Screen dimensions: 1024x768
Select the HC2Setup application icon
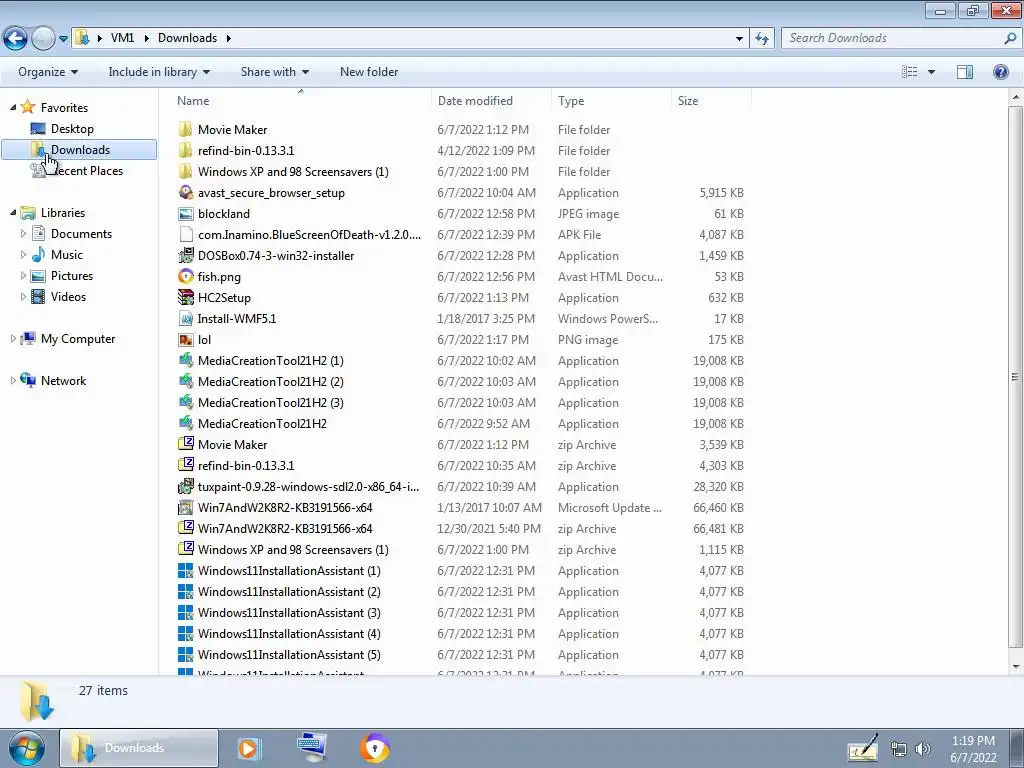pyautogui.click(x=185, y=297)
